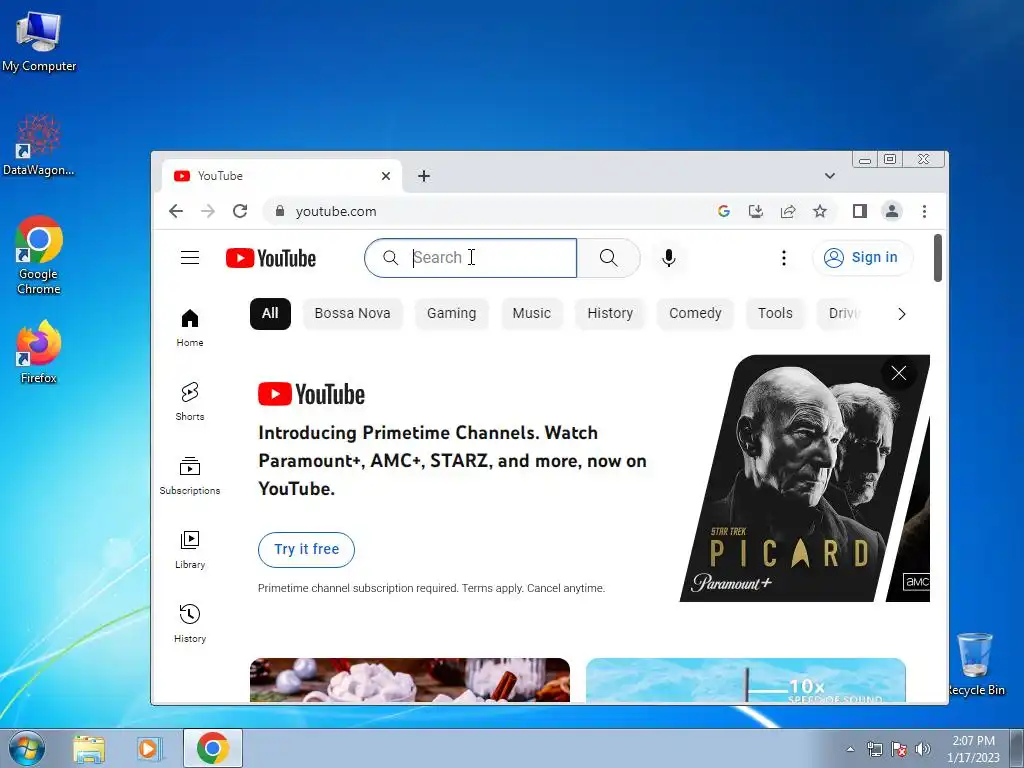Dismiss the Primetime Channels banner

[899, 373]
